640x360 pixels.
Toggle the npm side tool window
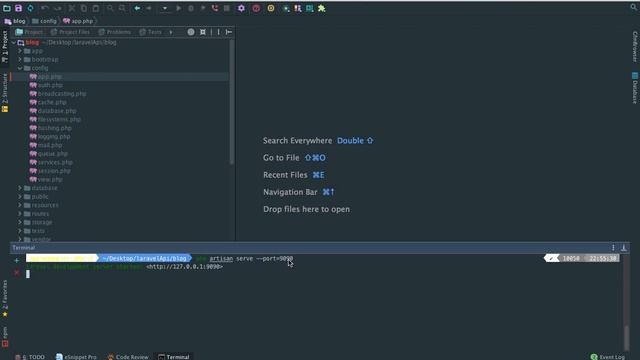[x=4, y=336]
